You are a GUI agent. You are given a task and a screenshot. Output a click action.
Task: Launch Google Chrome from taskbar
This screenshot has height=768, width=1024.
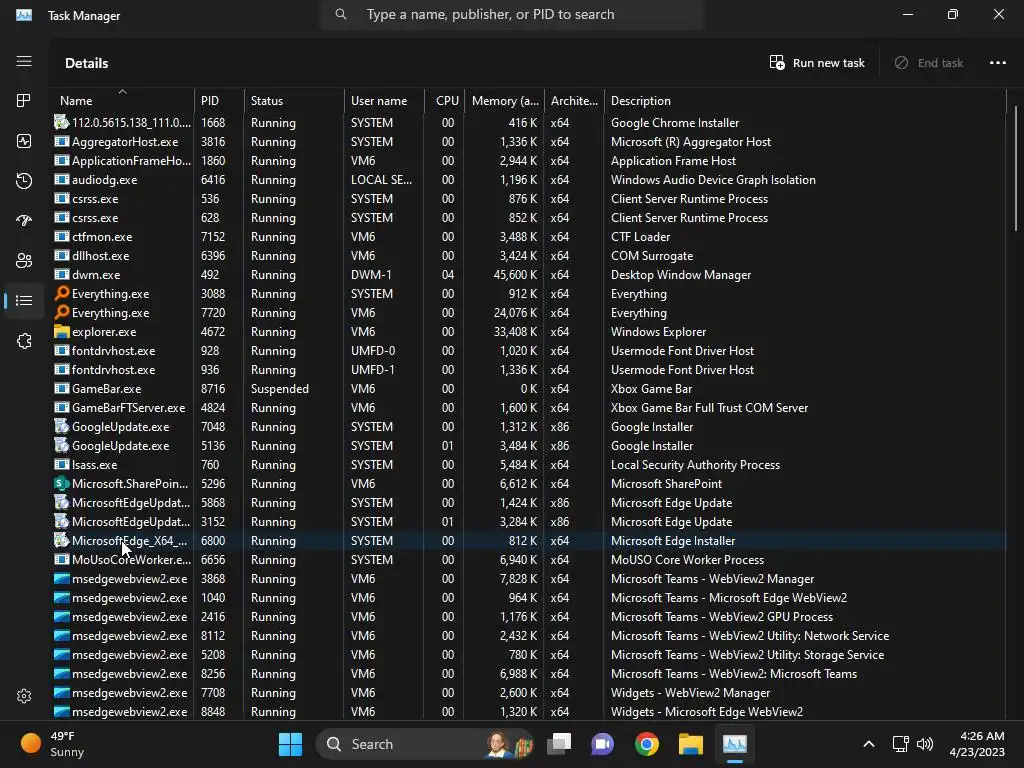647,744
